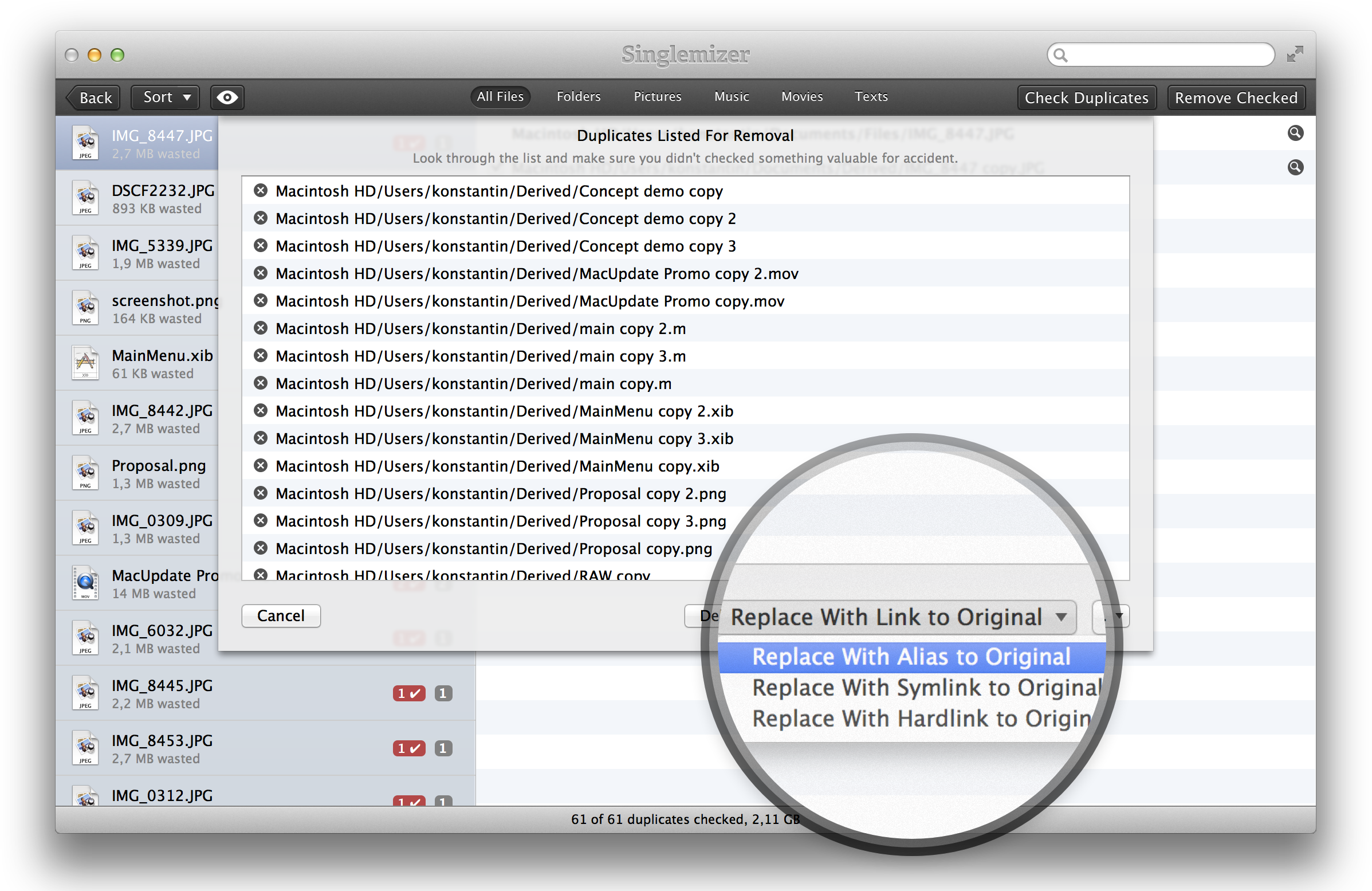Click the search magnifier icon in the search field
1372x891 pixels.
coord(1061,56)
